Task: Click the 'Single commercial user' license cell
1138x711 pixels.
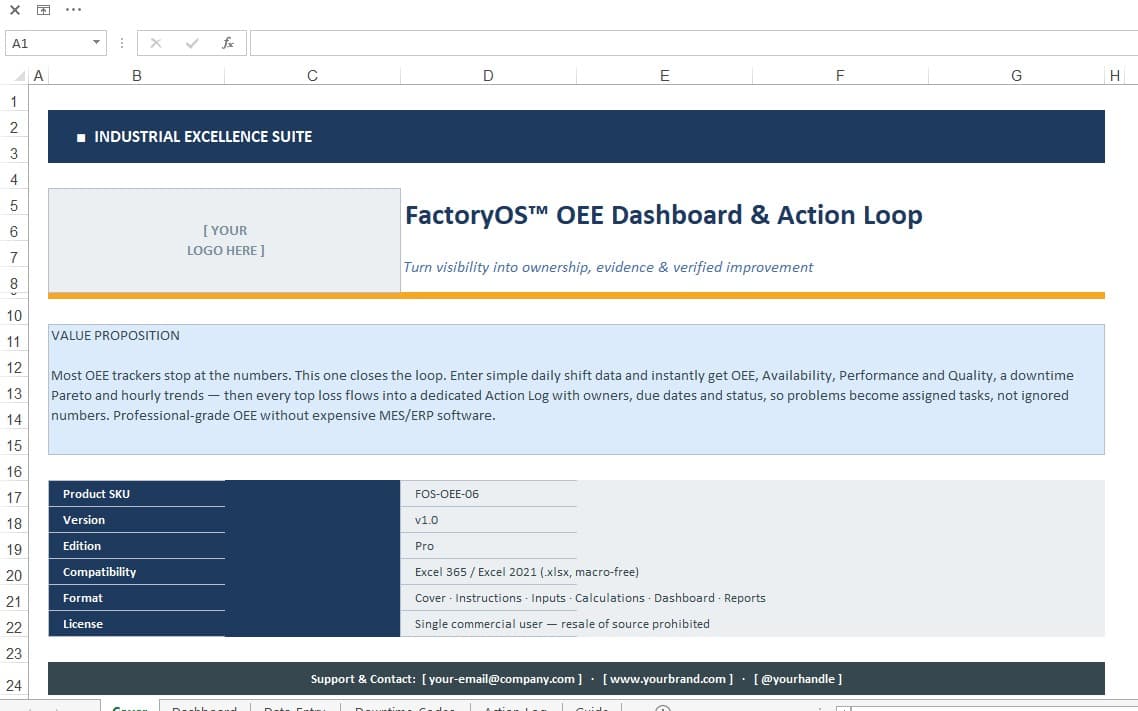Action: [x=562, y=624]
